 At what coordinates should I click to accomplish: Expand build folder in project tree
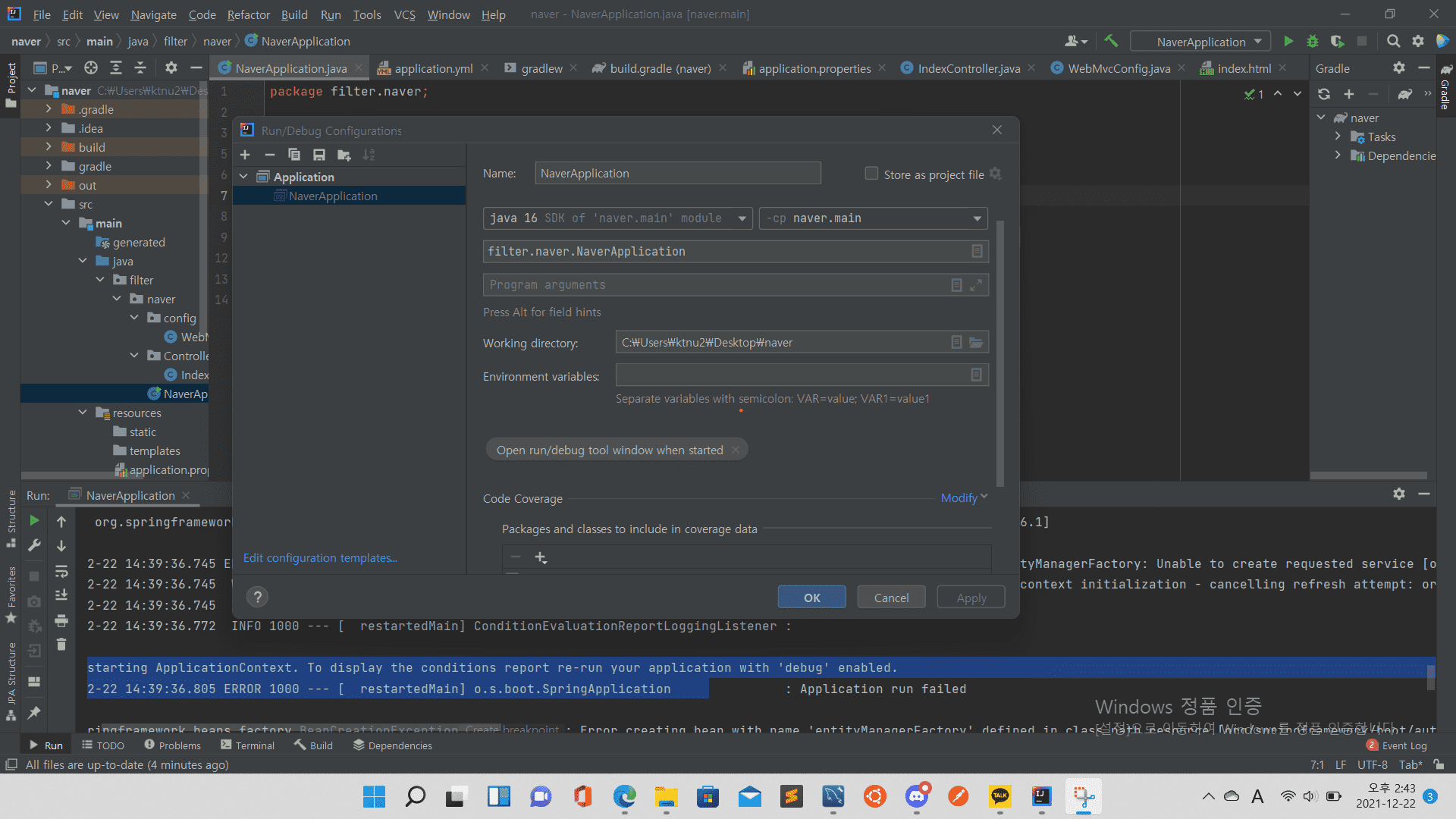click(x=49, y=147)
